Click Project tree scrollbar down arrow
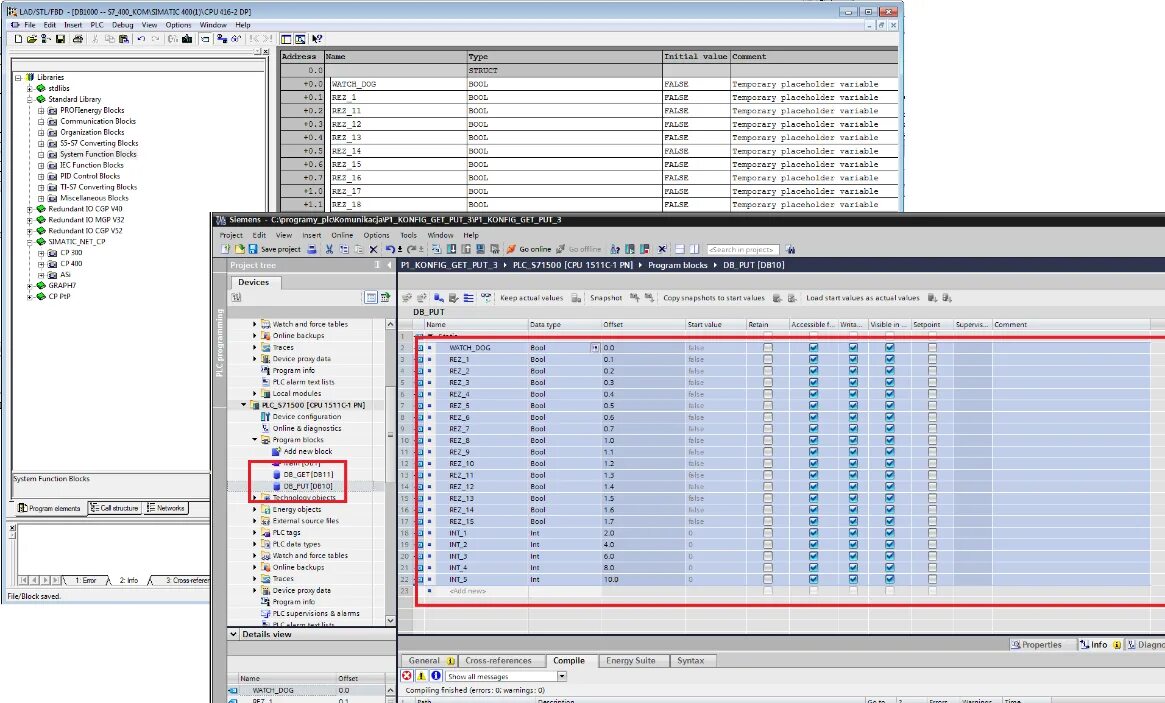The width and height of the screenshot is (1165, 703). coord(390,620)
